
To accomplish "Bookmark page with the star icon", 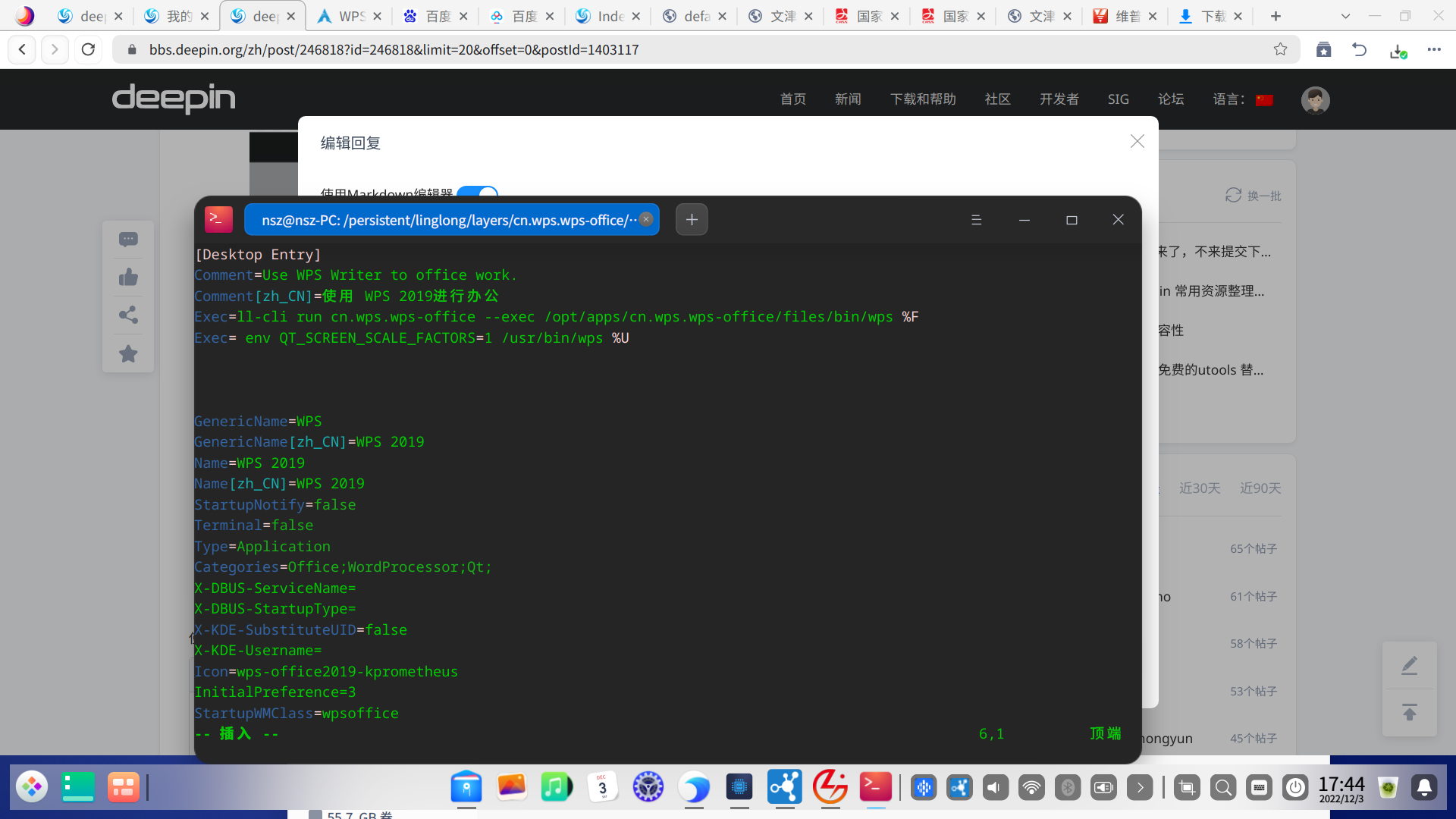I will pos(1280,49).
